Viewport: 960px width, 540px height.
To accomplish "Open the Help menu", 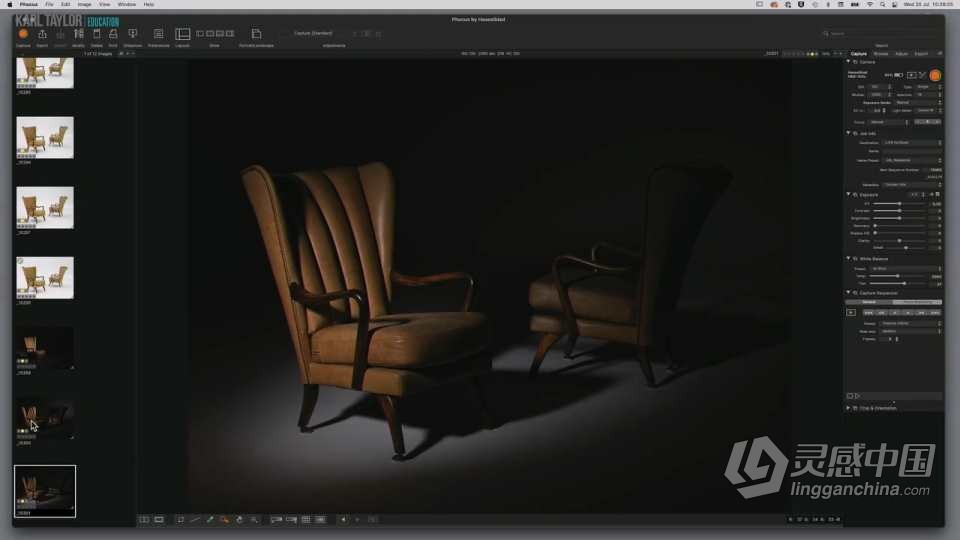I will tap(149, 4).
